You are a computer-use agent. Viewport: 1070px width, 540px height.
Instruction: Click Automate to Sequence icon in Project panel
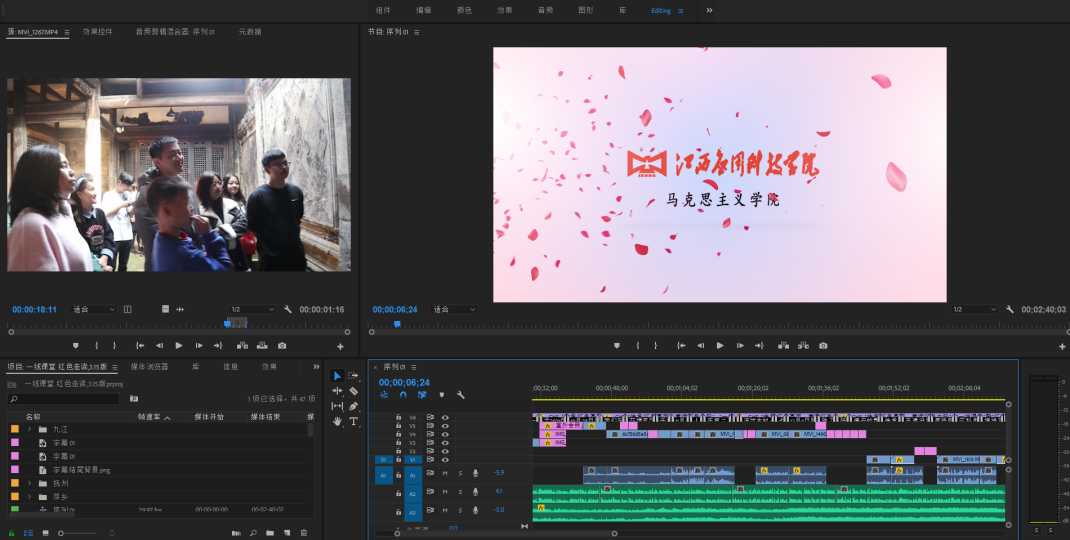[x=236, y=533]
